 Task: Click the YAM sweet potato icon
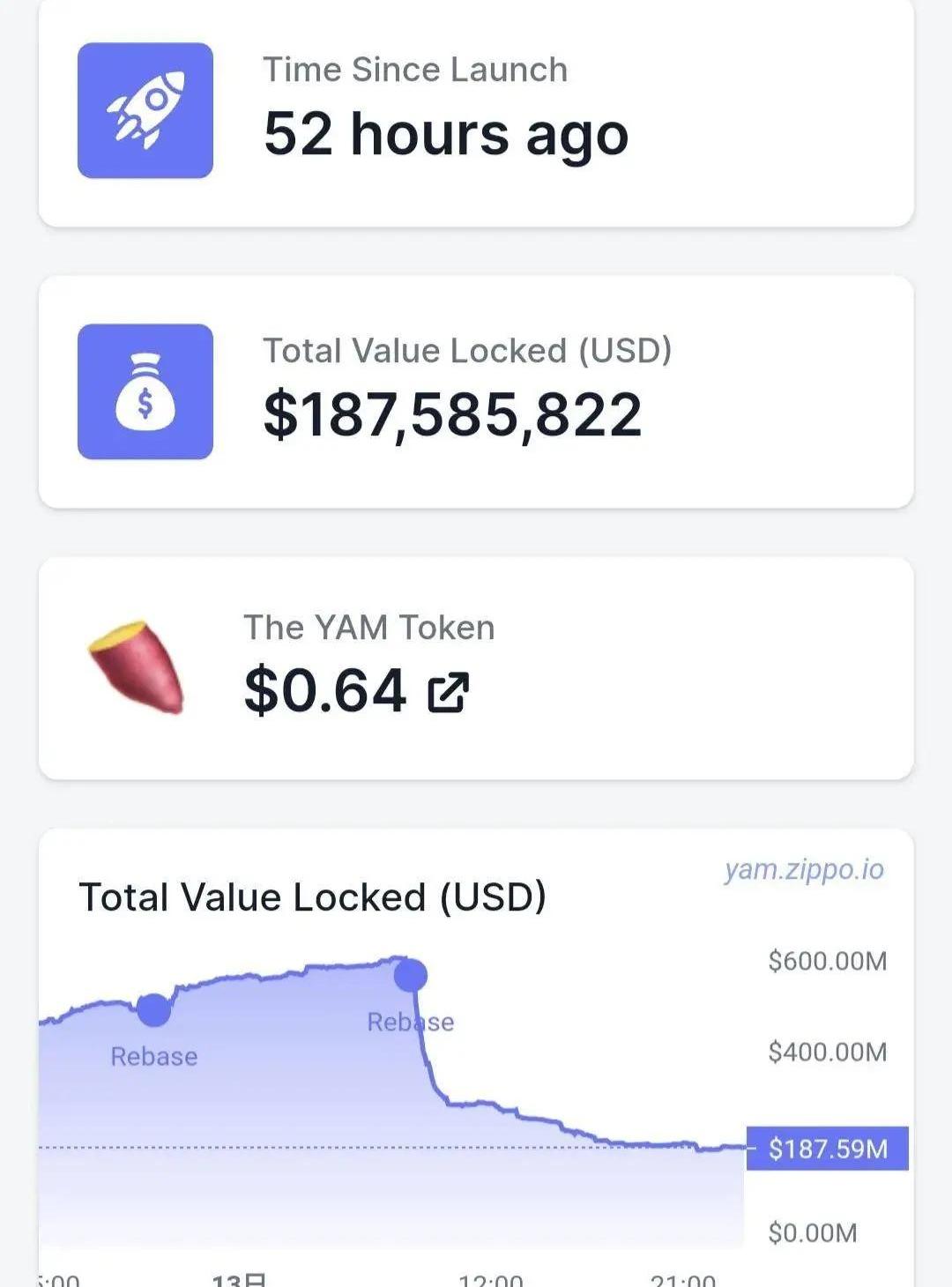pyautogui.click(x=137, y=667)
